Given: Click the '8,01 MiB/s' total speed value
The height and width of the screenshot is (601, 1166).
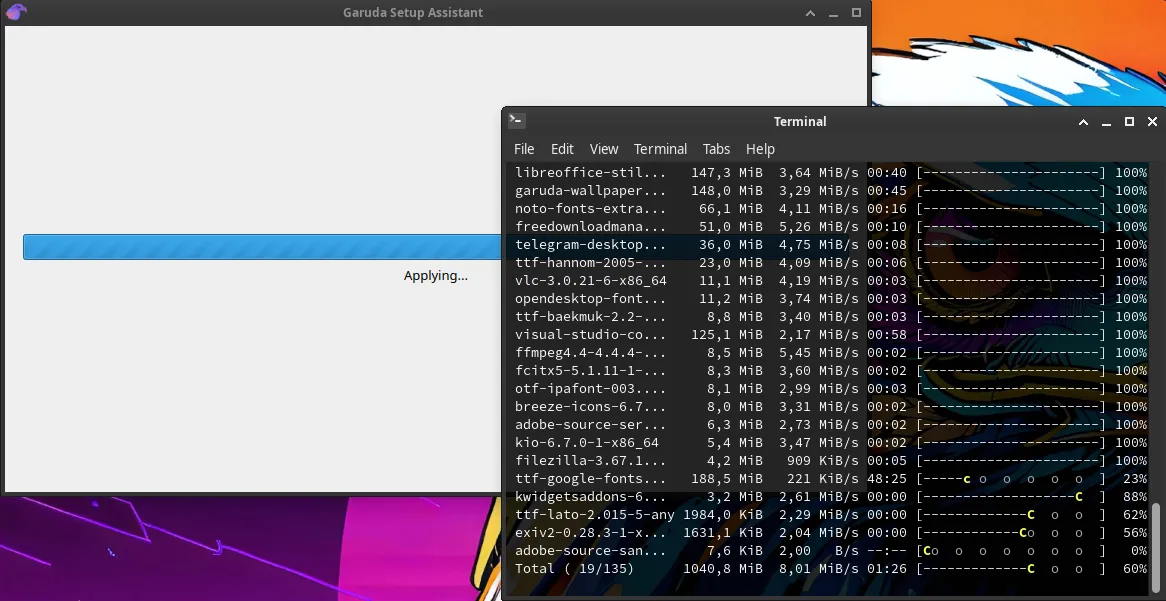Looking at the screenshot, I should (x=819, y=568).
